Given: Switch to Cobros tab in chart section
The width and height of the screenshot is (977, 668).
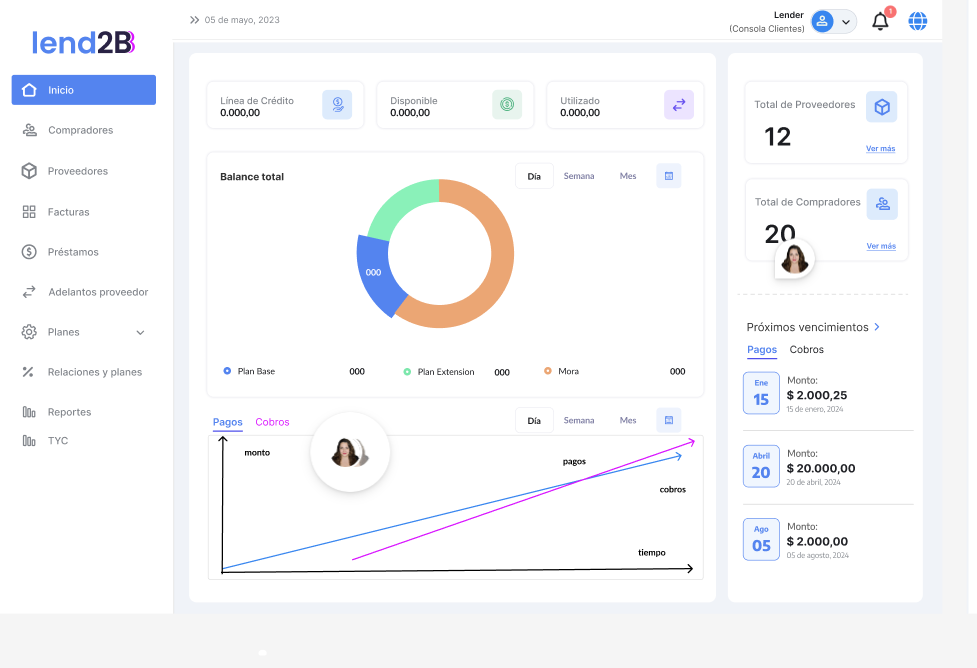Looking at the screenshot, I should pos(272,422).
